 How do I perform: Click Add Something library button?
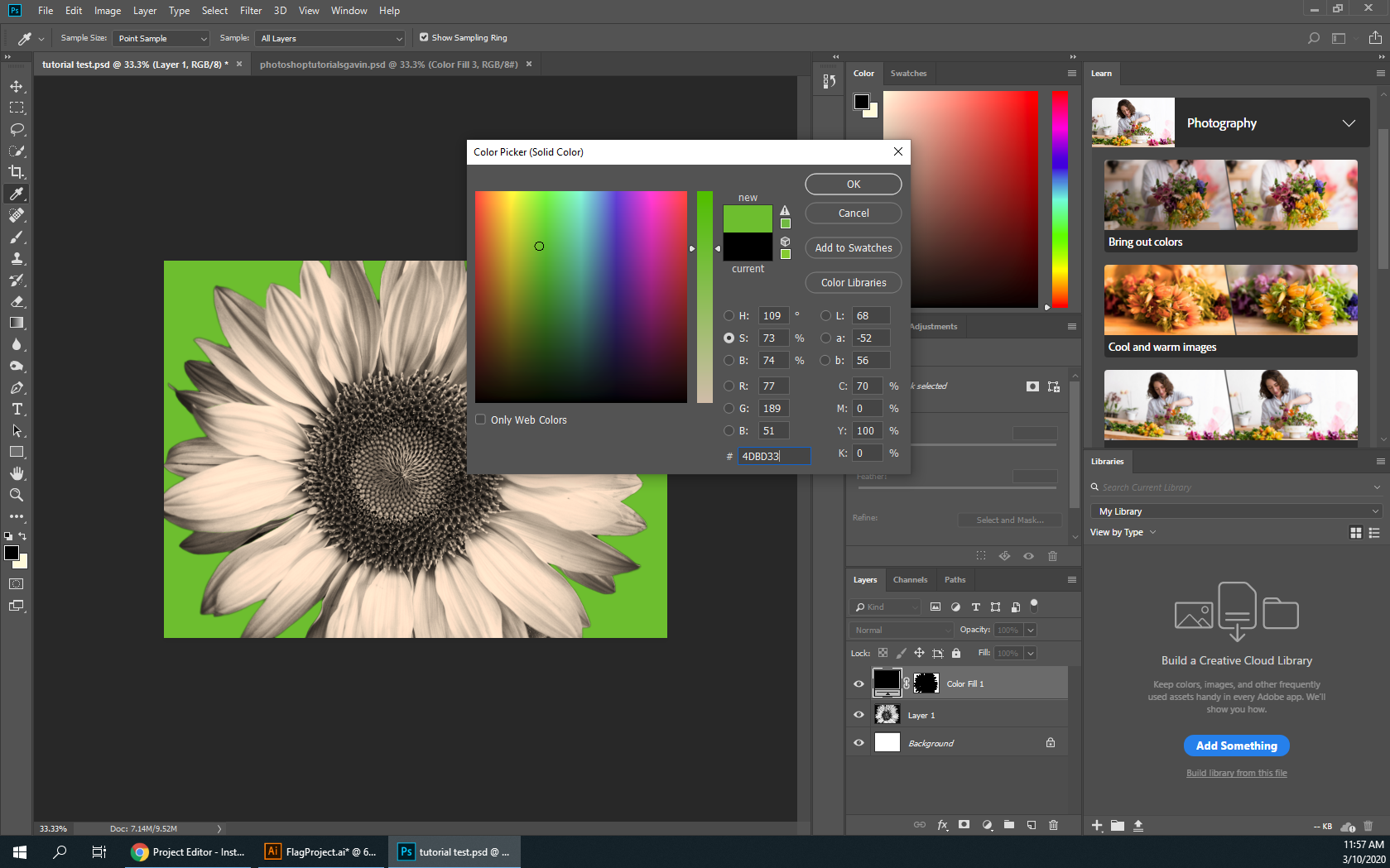coord(1236,746)
